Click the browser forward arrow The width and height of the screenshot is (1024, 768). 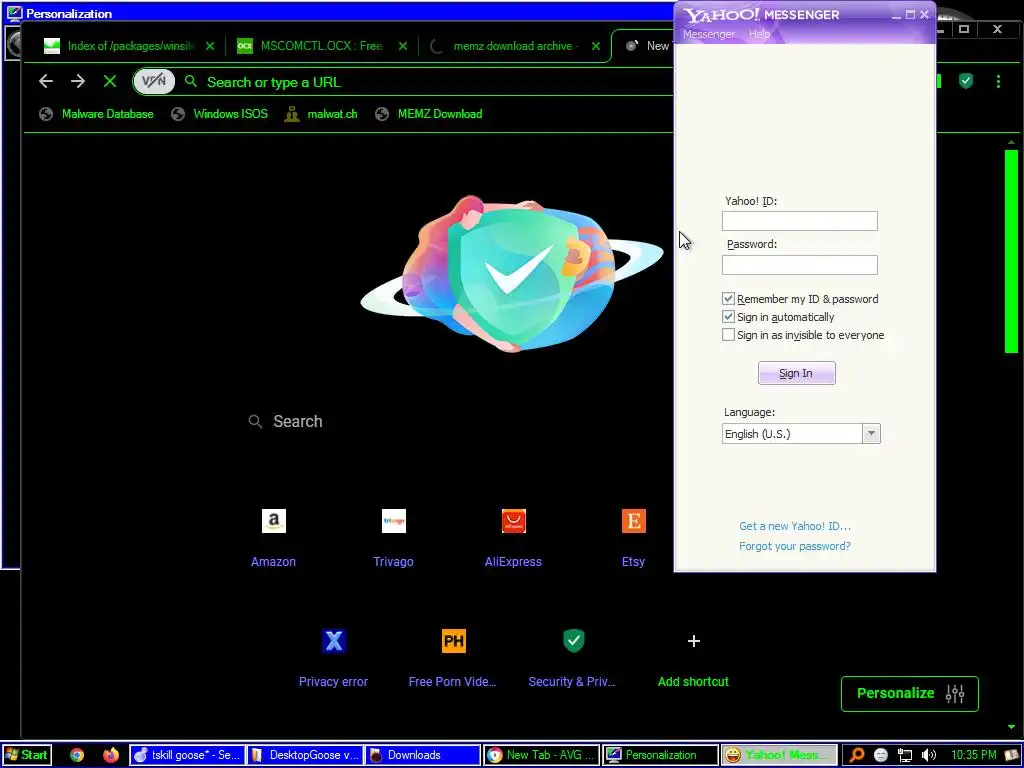(78, 81)
